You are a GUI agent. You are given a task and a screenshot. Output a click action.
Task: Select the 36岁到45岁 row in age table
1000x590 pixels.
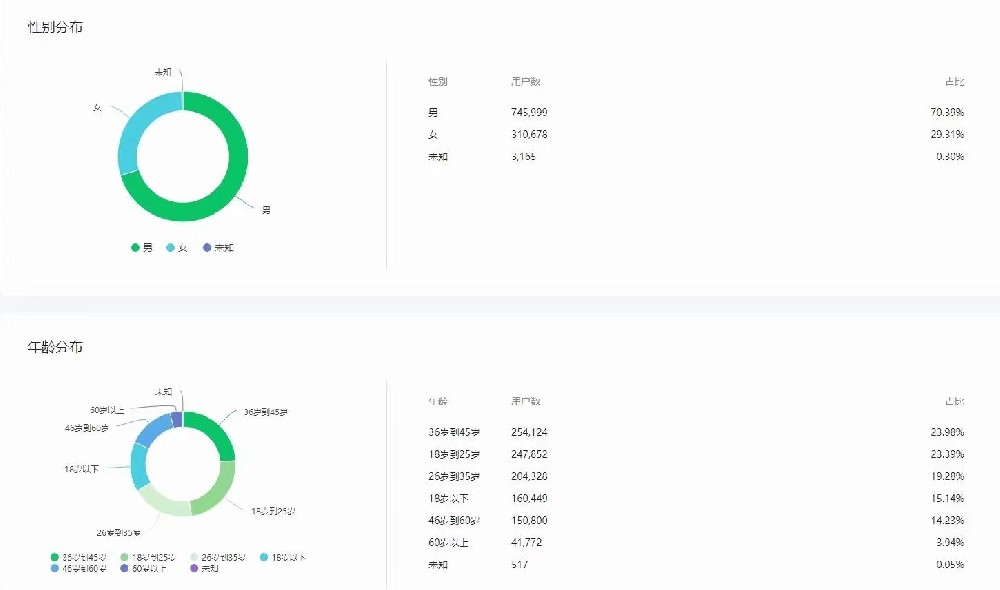coord(690,432)
